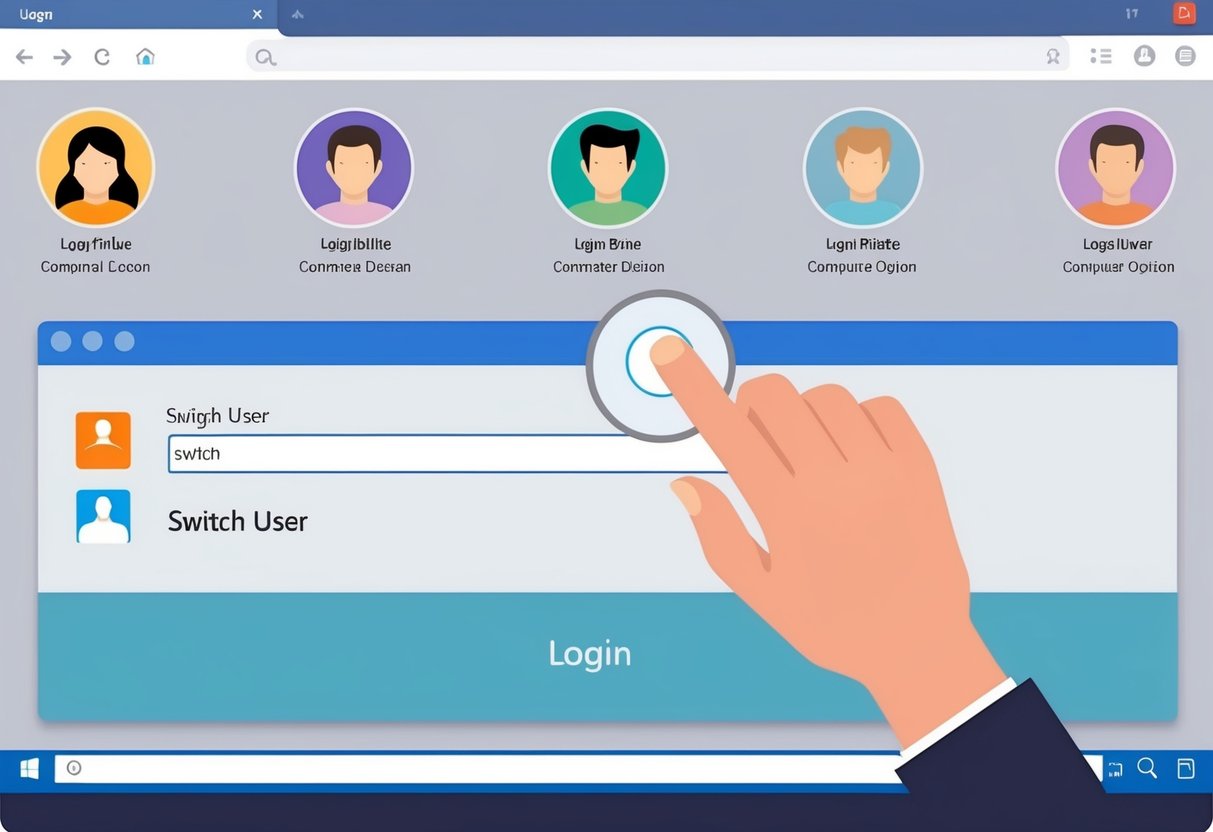Select the first female user avatar
This screenshot has height=832, width=1213.
pyautogui.click(x=96, y=167)
